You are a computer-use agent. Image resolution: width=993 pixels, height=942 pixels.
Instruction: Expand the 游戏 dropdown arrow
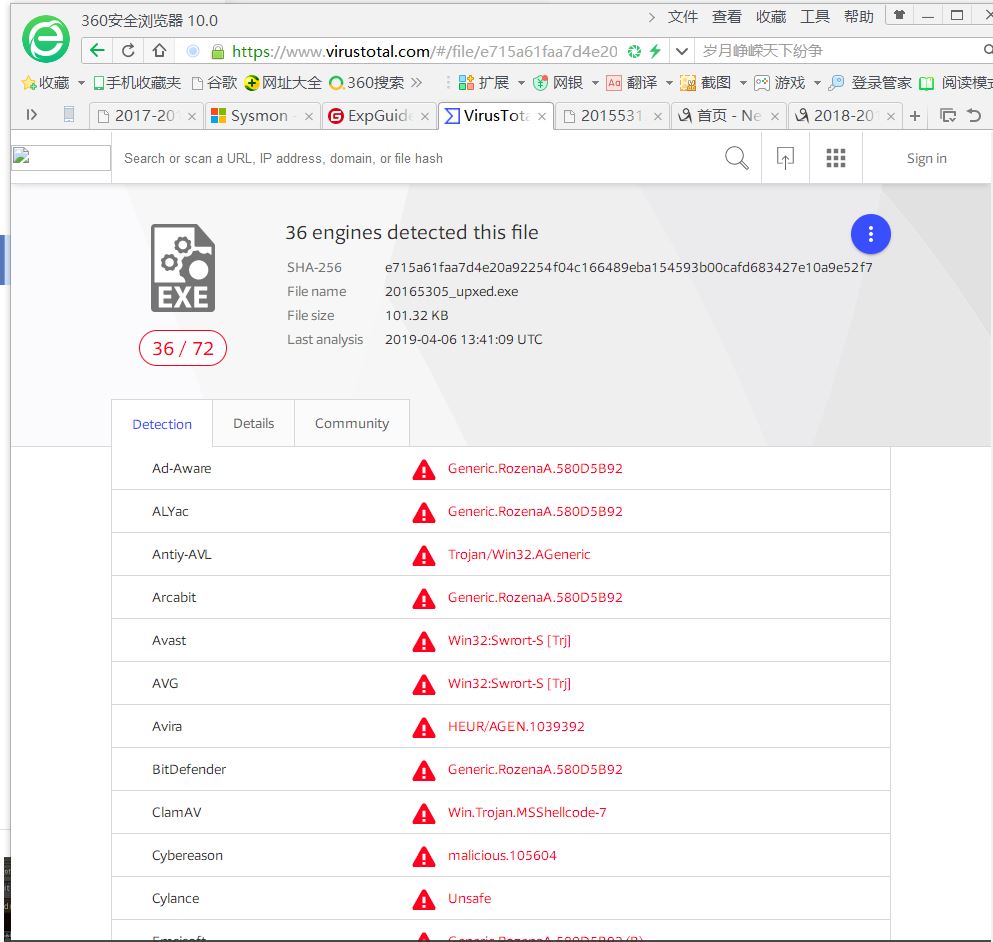coord(817,83)
